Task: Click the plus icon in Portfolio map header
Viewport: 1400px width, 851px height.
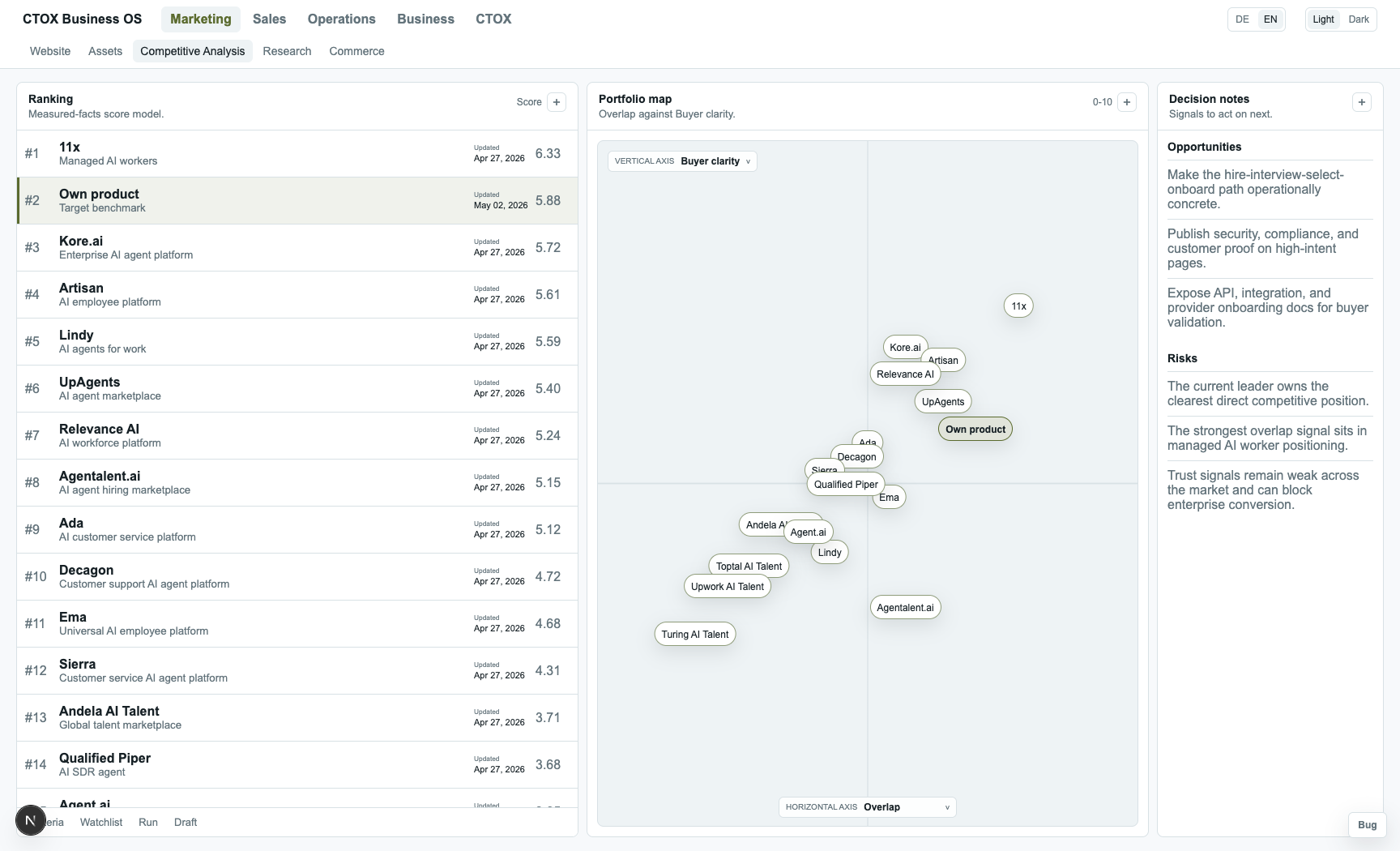Action: point(1127,102)
